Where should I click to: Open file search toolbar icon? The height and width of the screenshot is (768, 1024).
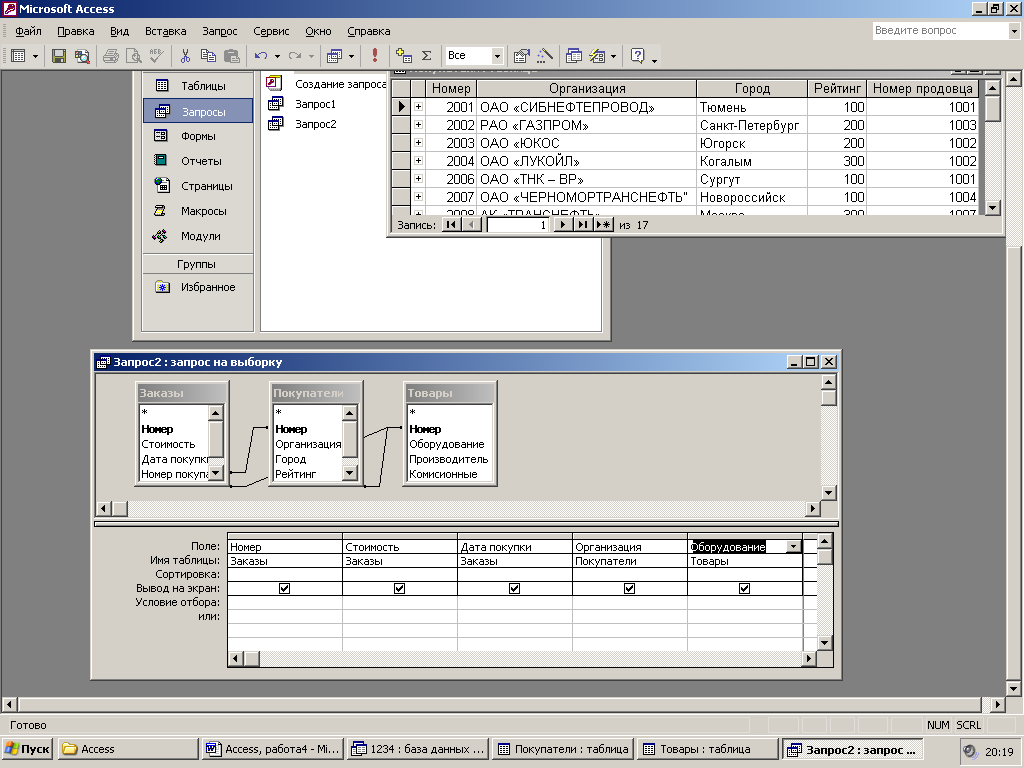pos(82,56)
